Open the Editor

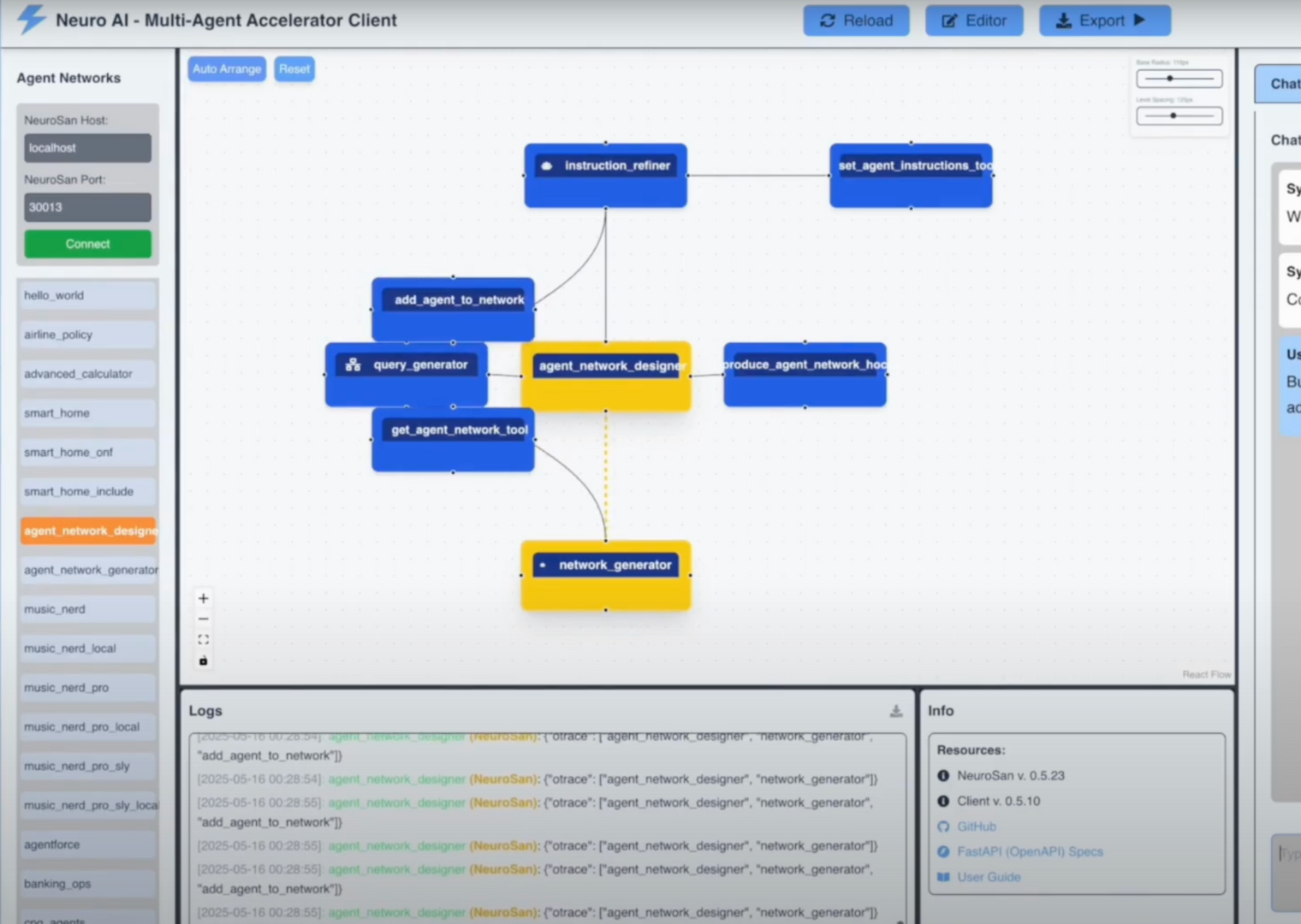974,21
